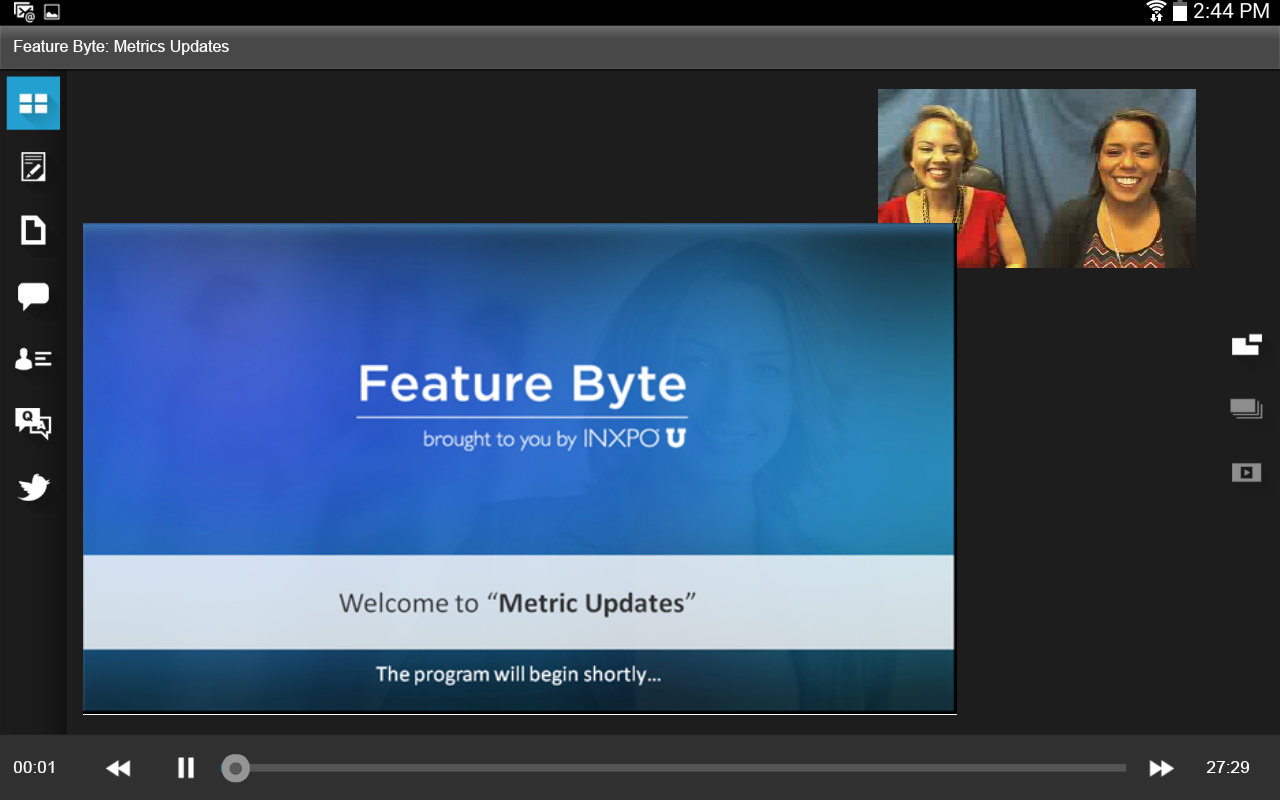Click the 'Feature Byte: Metrics Updates' title
Screen dimensions: 1280x800
[121, 47]
